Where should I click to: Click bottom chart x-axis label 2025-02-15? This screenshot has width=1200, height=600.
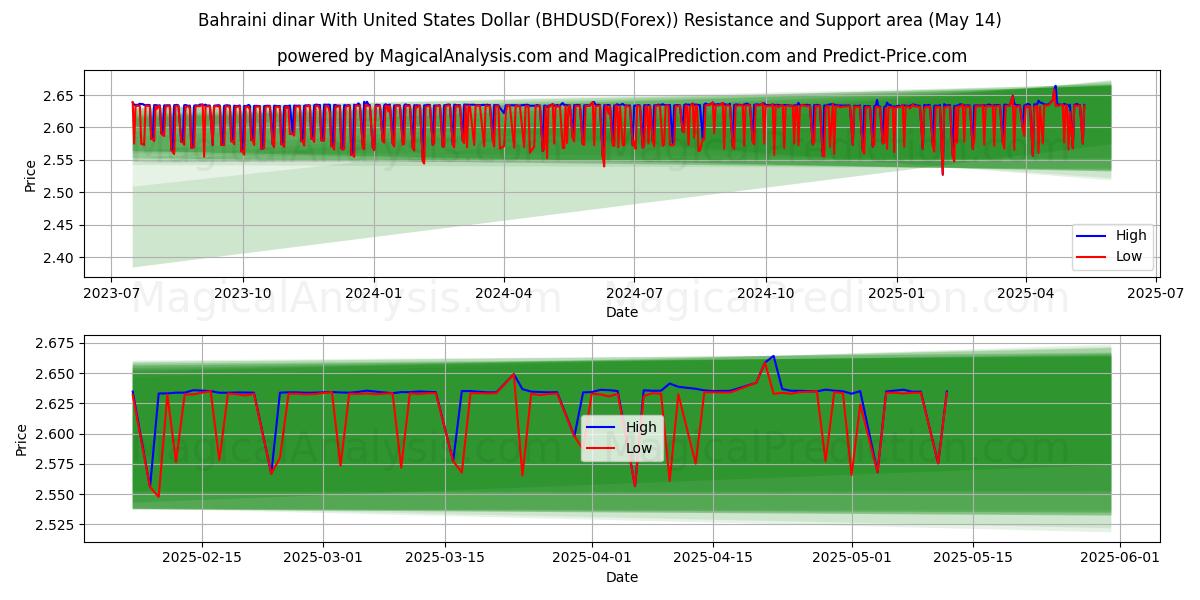tap(202, 558)
